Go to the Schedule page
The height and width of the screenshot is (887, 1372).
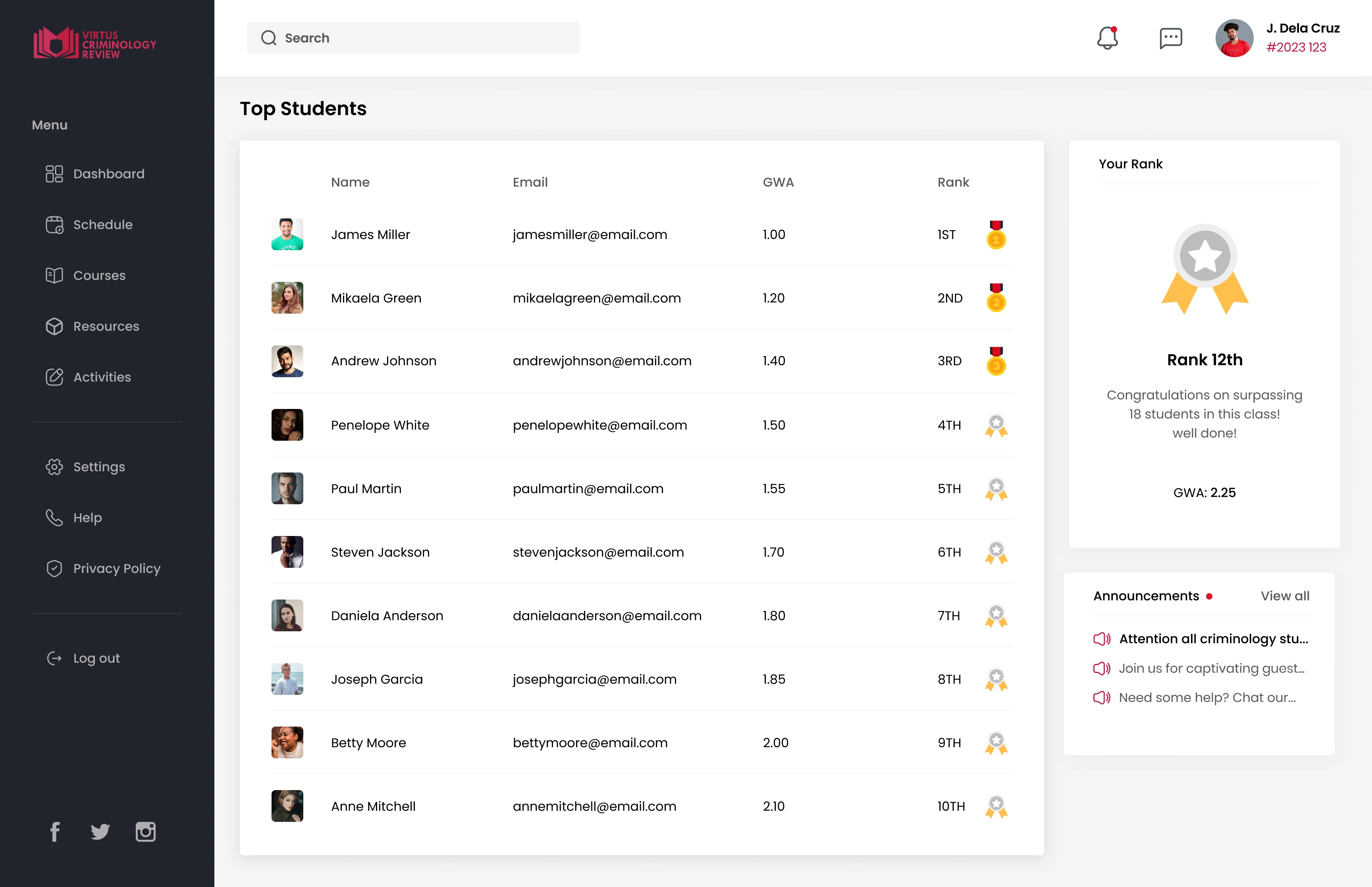click(102, 225)
